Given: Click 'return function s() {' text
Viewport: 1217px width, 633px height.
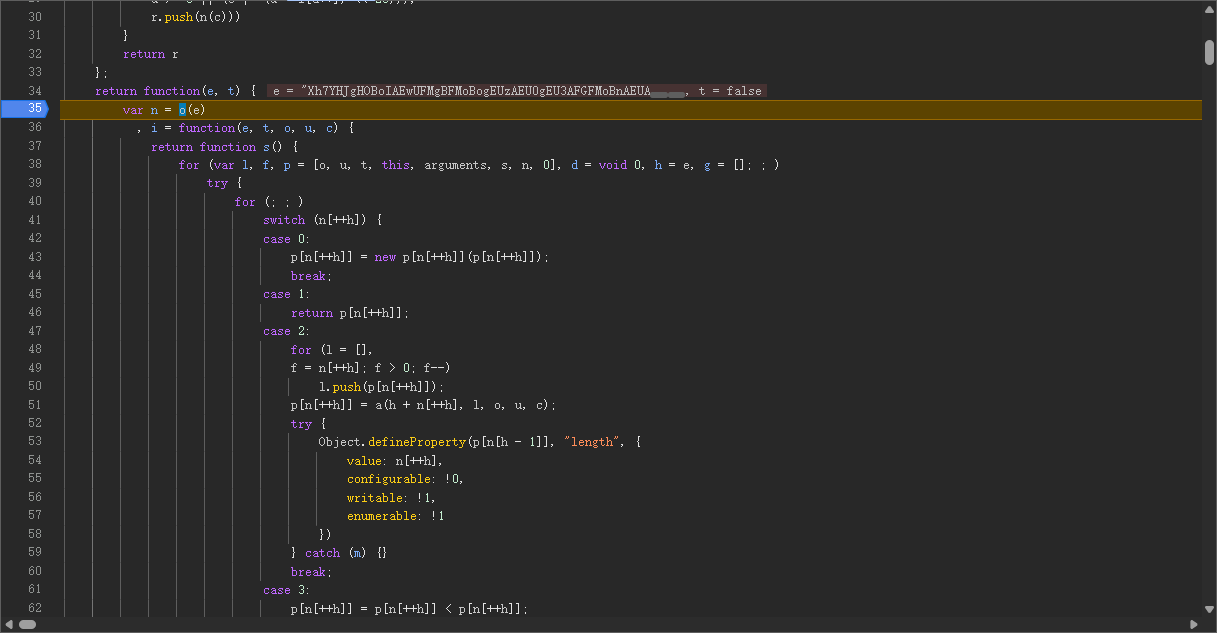Looking at the screenshot, I should 225,147.
